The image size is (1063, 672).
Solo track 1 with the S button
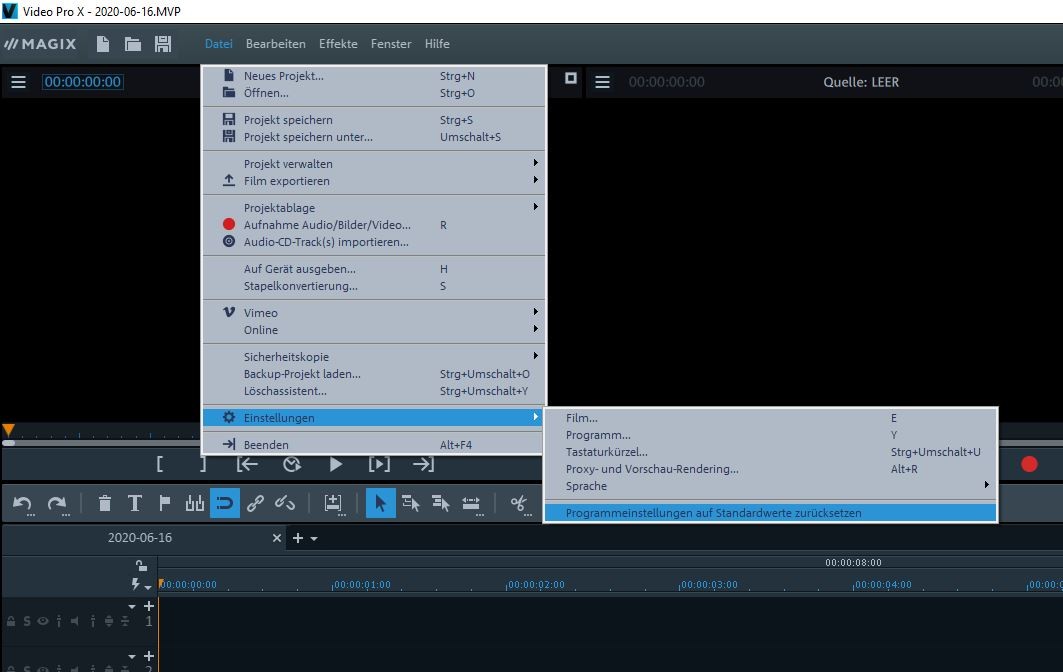(x=26, y=621)
